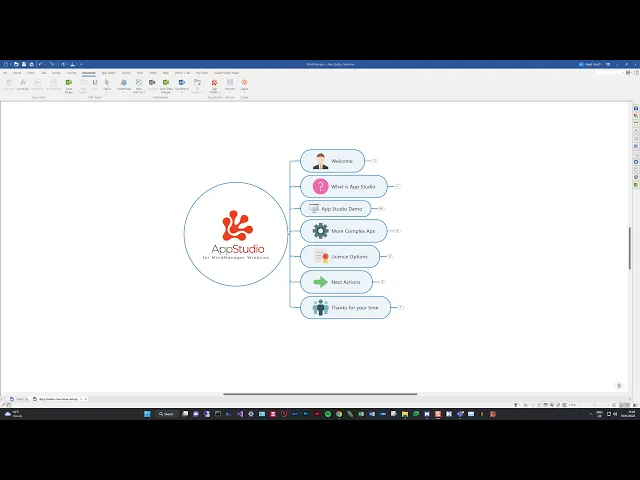Open the File menu tab

click(5, 73)
